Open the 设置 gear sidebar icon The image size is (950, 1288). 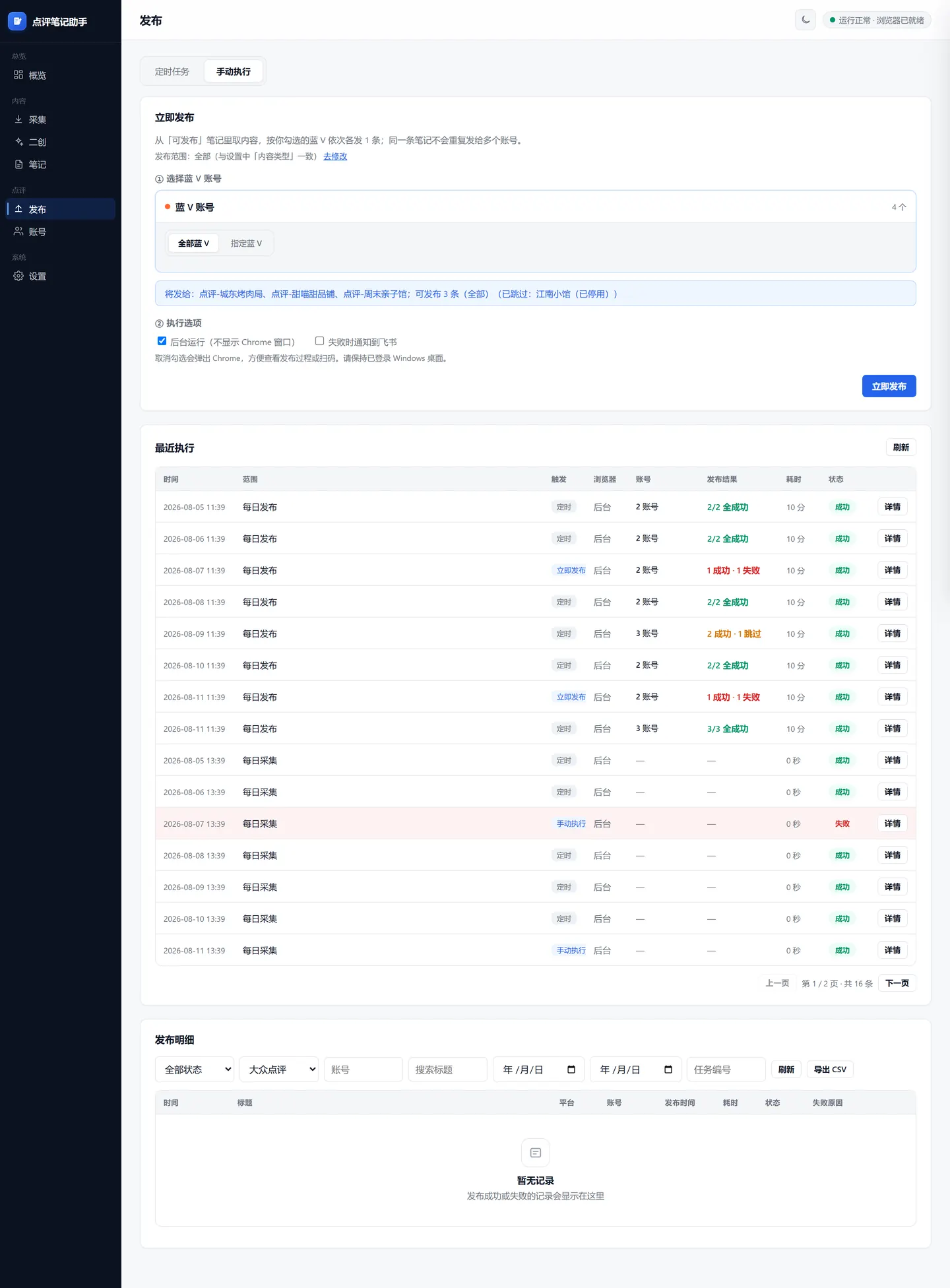pyautogui.click(x=18, y=276)
